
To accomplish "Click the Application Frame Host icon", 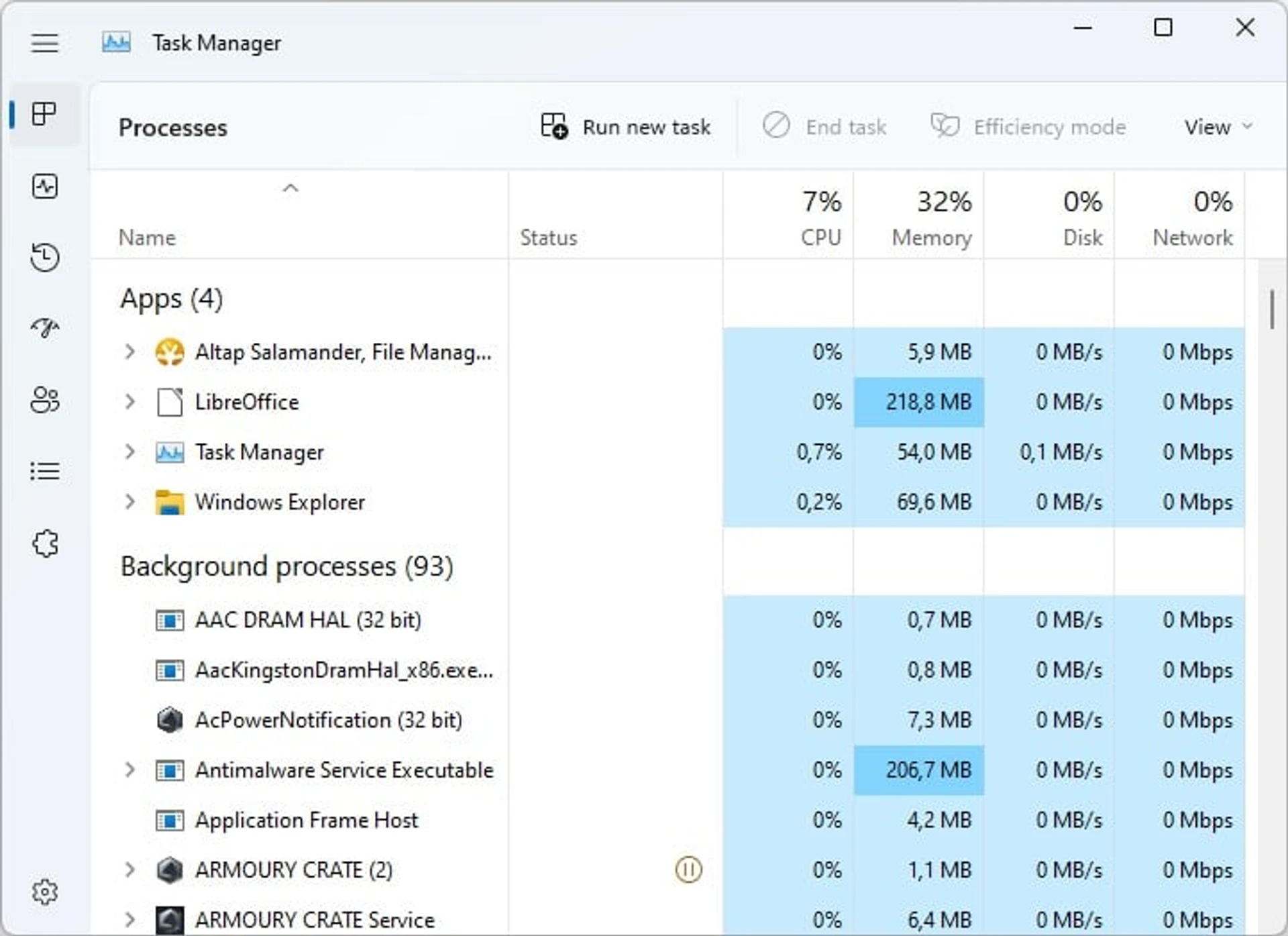I will click(x=169, y=820).
